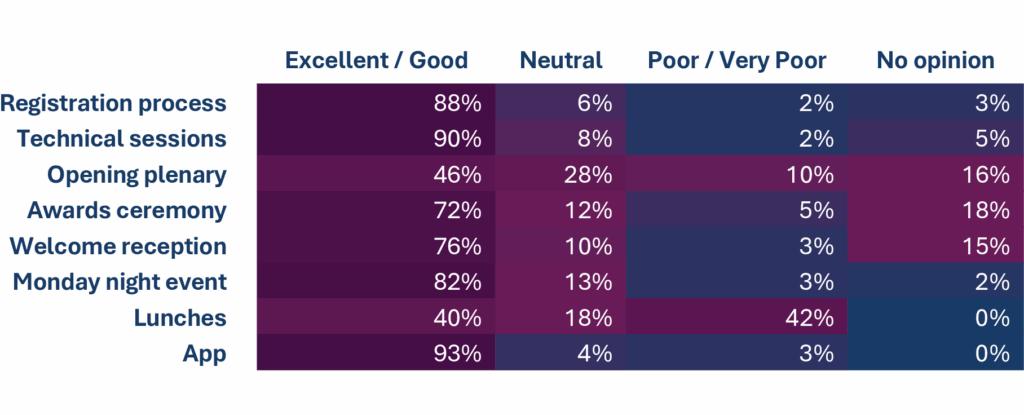Select the 72% heatmap cell

click(x=376, y=210)
